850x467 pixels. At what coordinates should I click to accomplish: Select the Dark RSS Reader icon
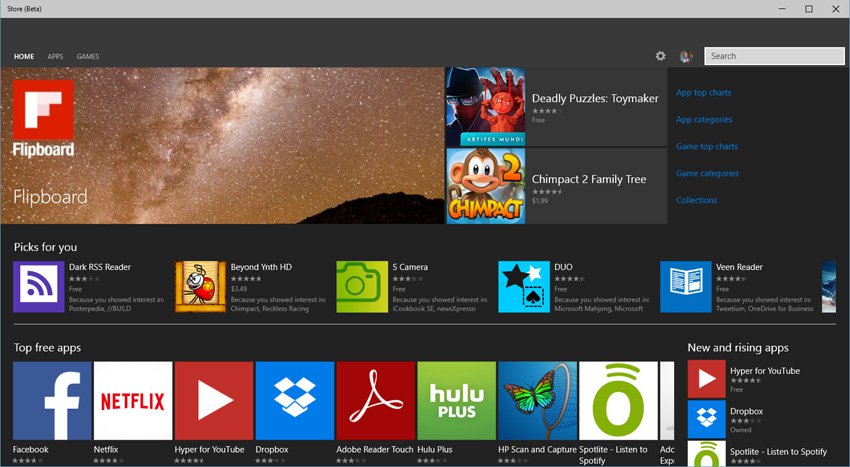(x=38, y=287)
